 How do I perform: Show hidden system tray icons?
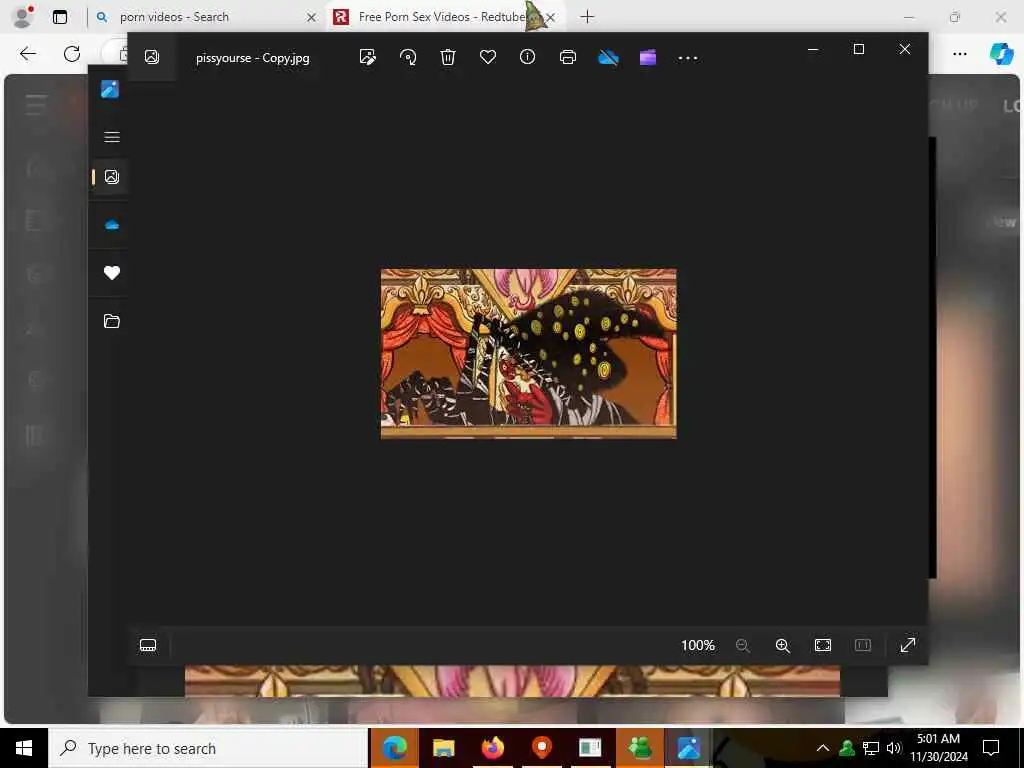[x=823, y=748]
